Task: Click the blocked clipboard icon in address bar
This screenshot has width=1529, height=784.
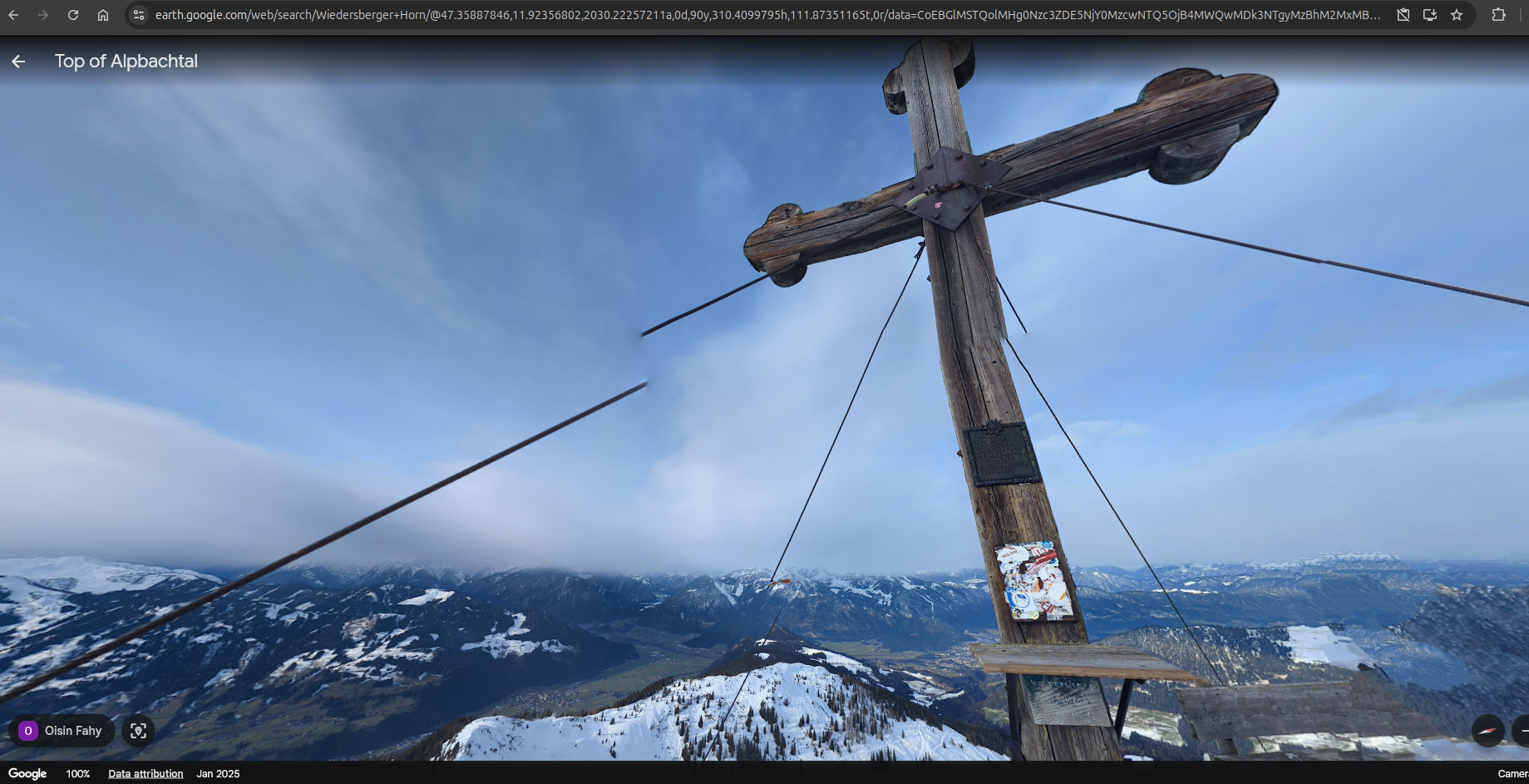Action: (1403, 15)
